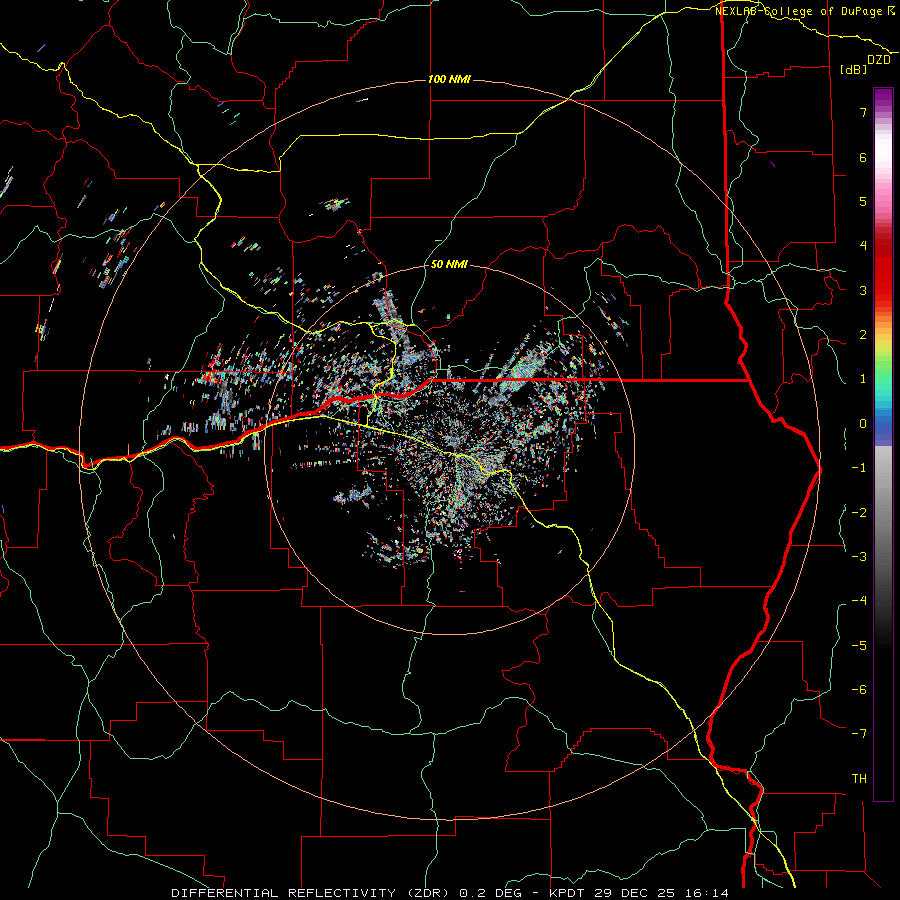Select the 7 value on color scale

pyautogui.click(x=863, y=112)
